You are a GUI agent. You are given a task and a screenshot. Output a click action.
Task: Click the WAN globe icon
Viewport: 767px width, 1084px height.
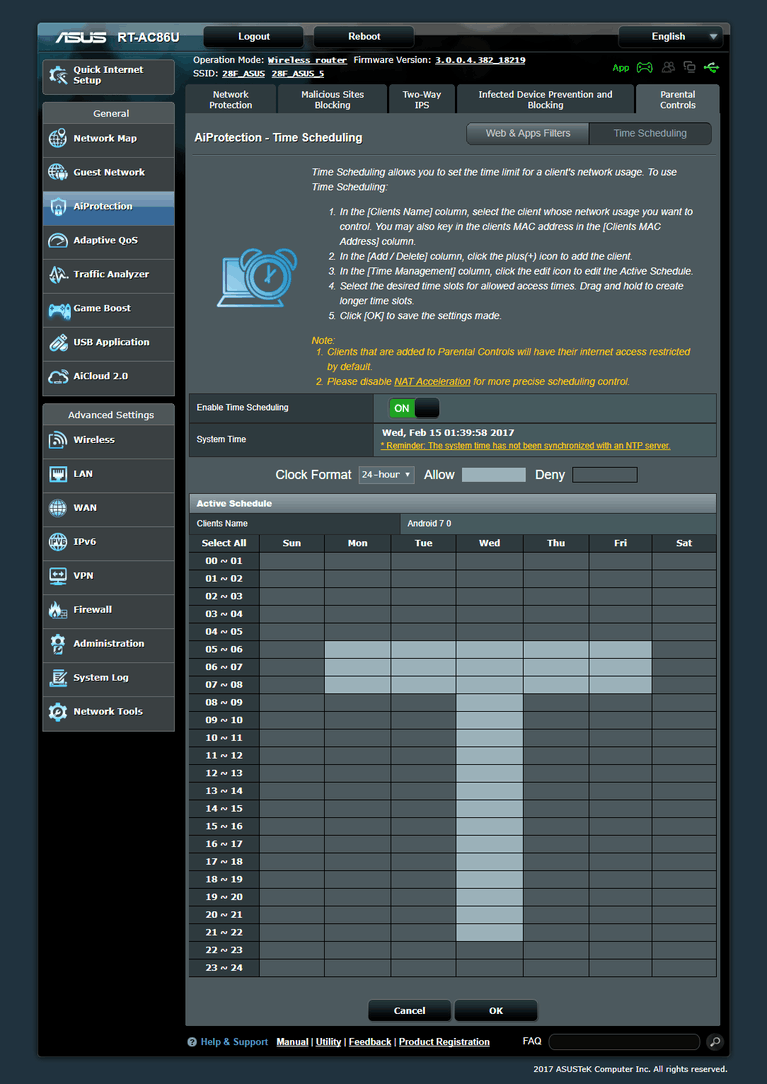[58, 508]
